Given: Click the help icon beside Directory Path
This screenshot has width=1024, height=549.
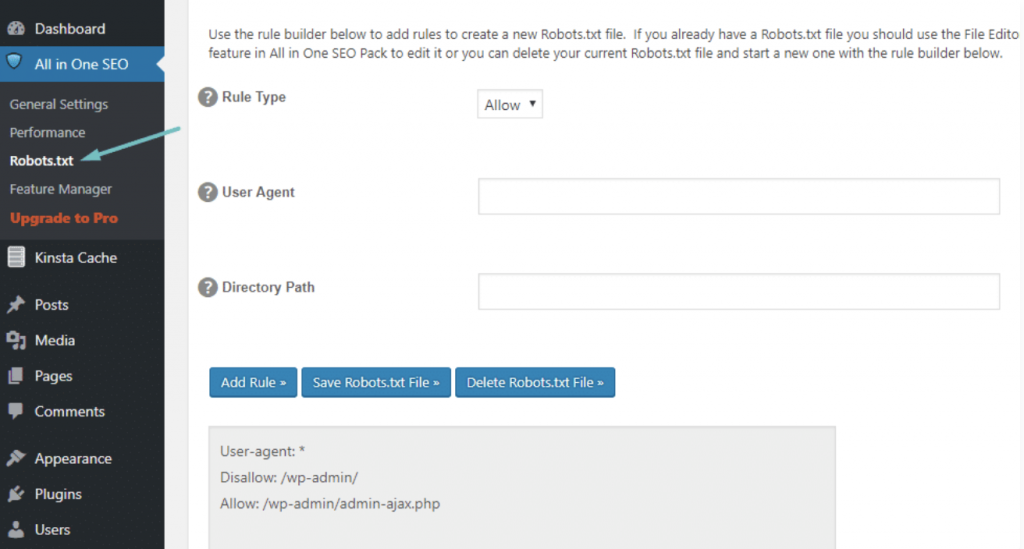Looking at the screenshot, I should [207, 288].
